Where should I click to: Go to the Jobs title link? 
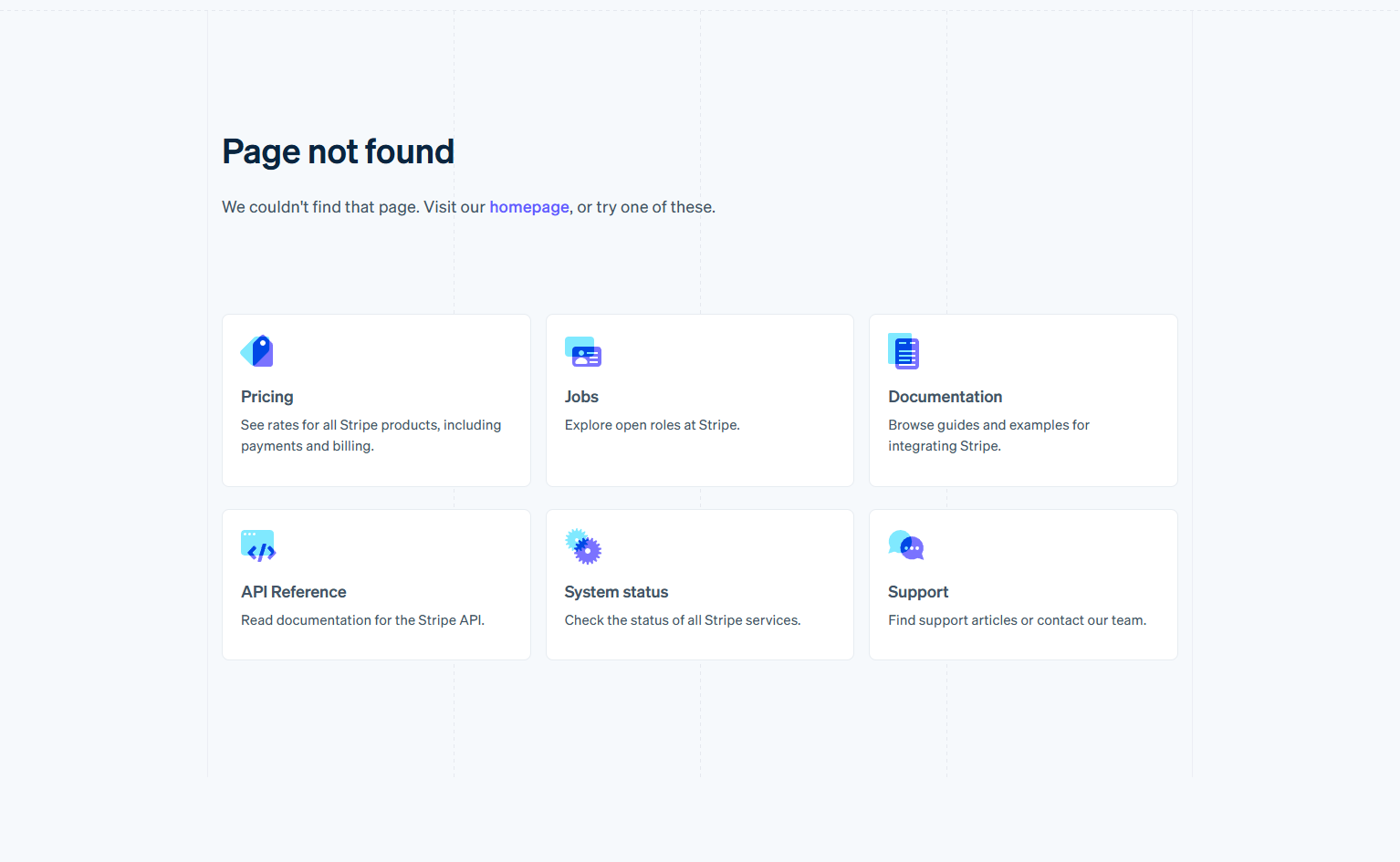(581, 397)
